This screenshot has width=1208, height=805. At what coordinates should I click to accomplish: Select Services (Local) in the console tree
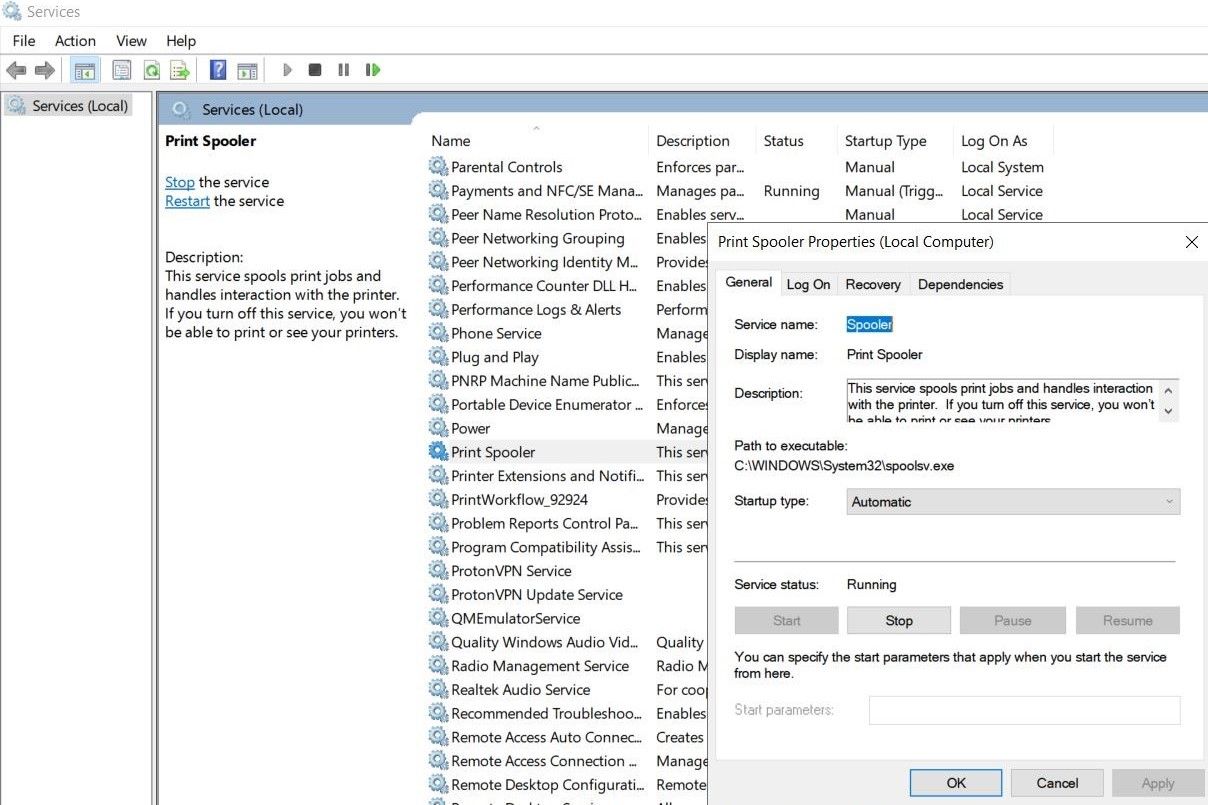coord(79,106)
